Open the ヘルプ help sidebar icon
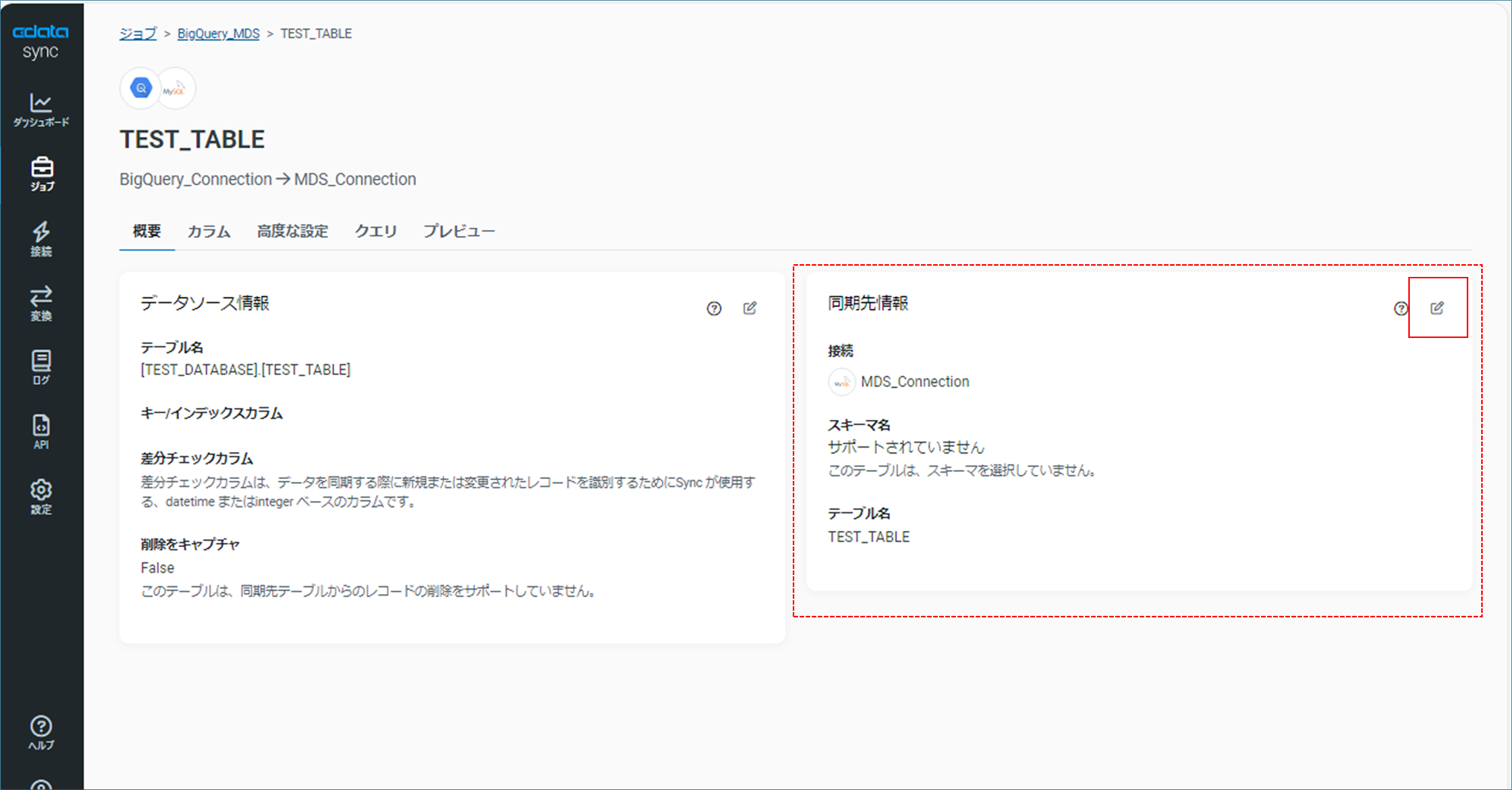 41,733
